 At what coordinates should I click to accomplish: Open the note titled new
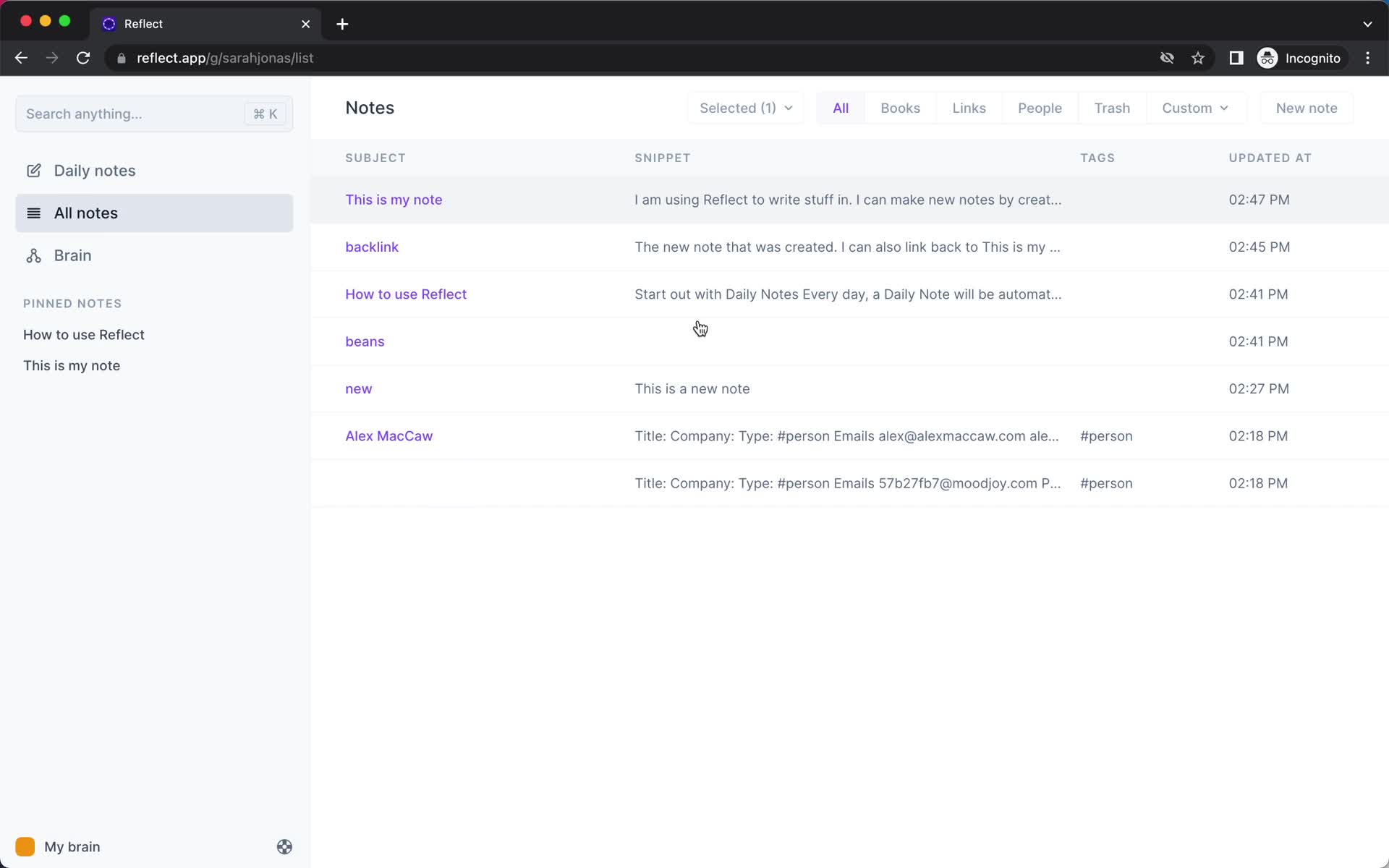pyautogui.click(x=359, y=388)
